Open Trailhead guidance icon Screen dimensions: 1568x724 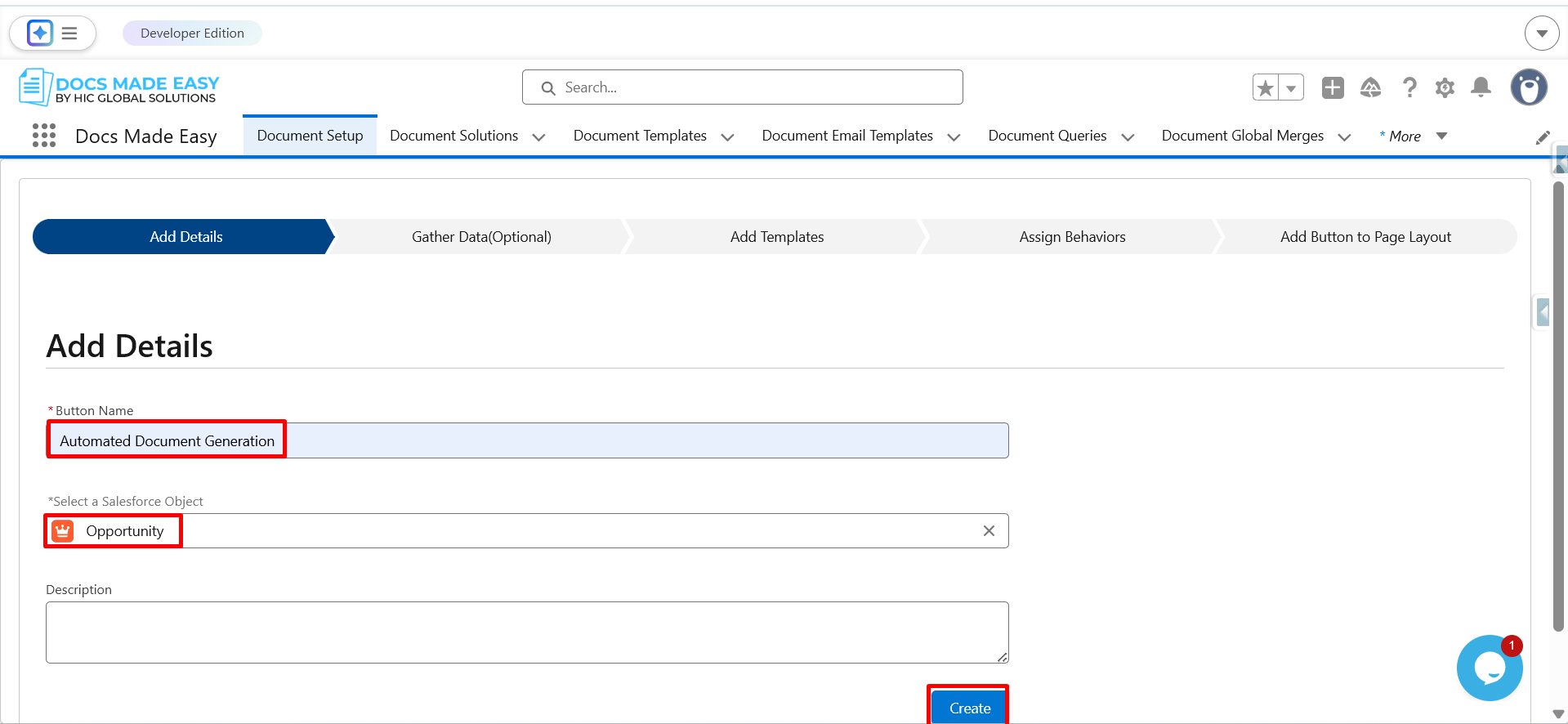(x=1370, y=87)
